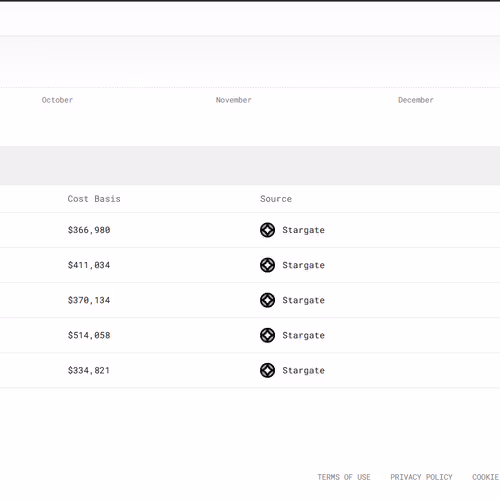This screenshot has width=500, height=500.
Task: Select the October axis label
Action: (57, 100)
